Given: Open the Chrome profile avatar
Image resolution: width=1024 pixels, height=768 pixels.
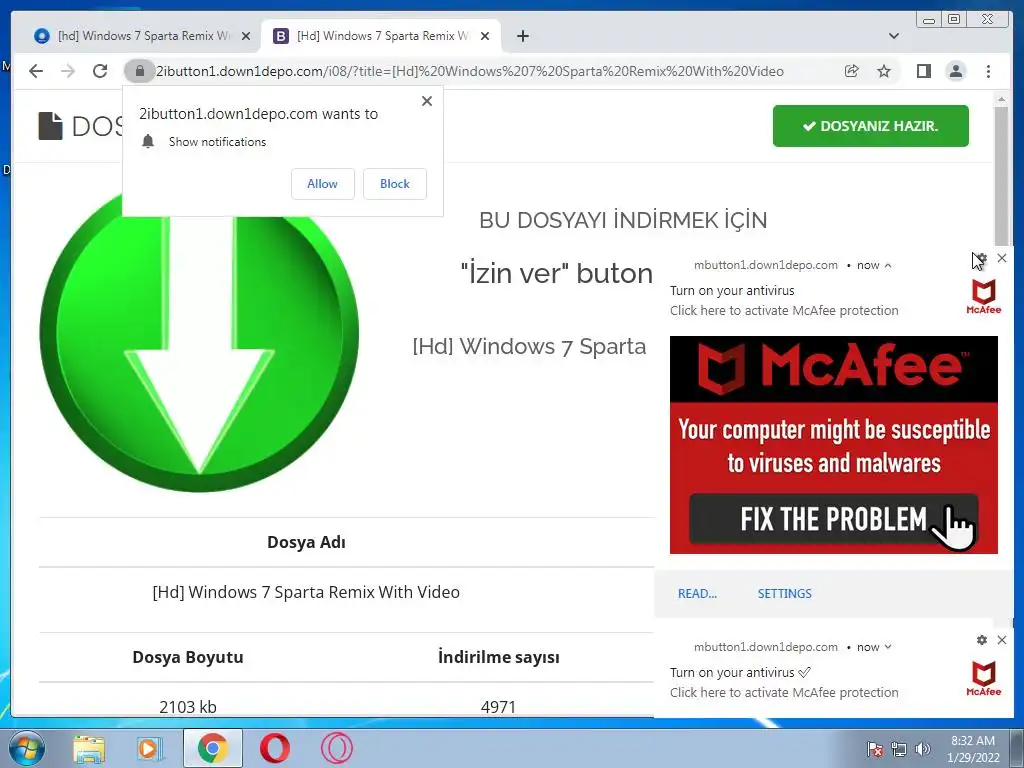Looking at the screenshot, I should click(x=955, y=71).
